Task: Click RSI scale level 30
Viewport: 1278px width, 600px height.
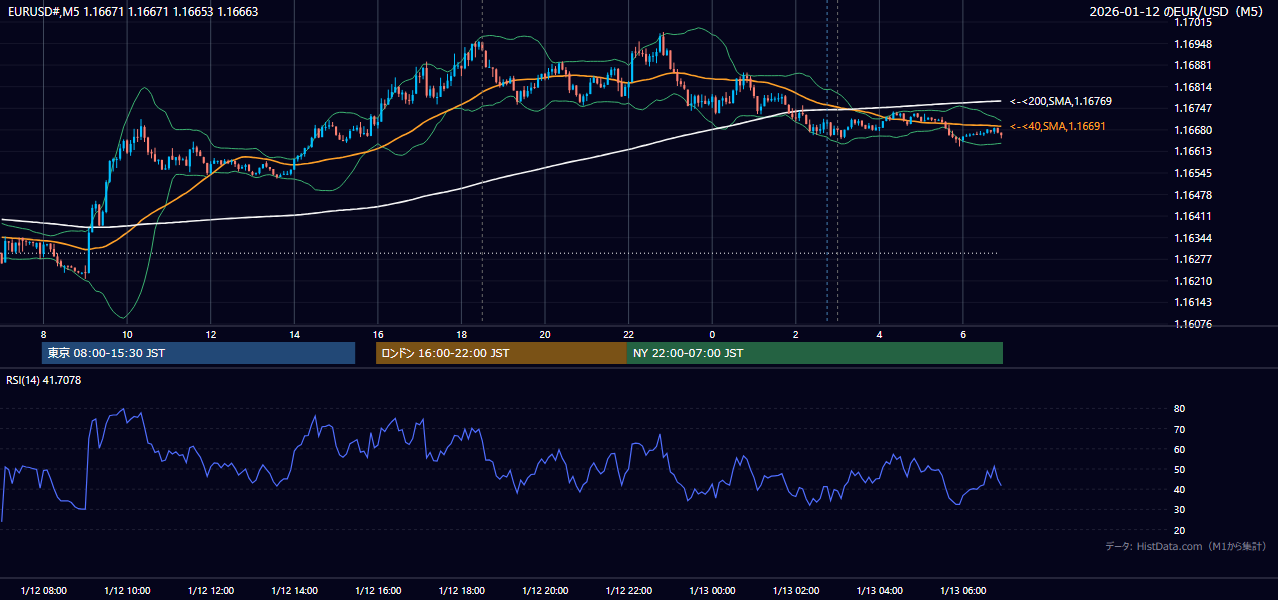Action: point(1179,510)
